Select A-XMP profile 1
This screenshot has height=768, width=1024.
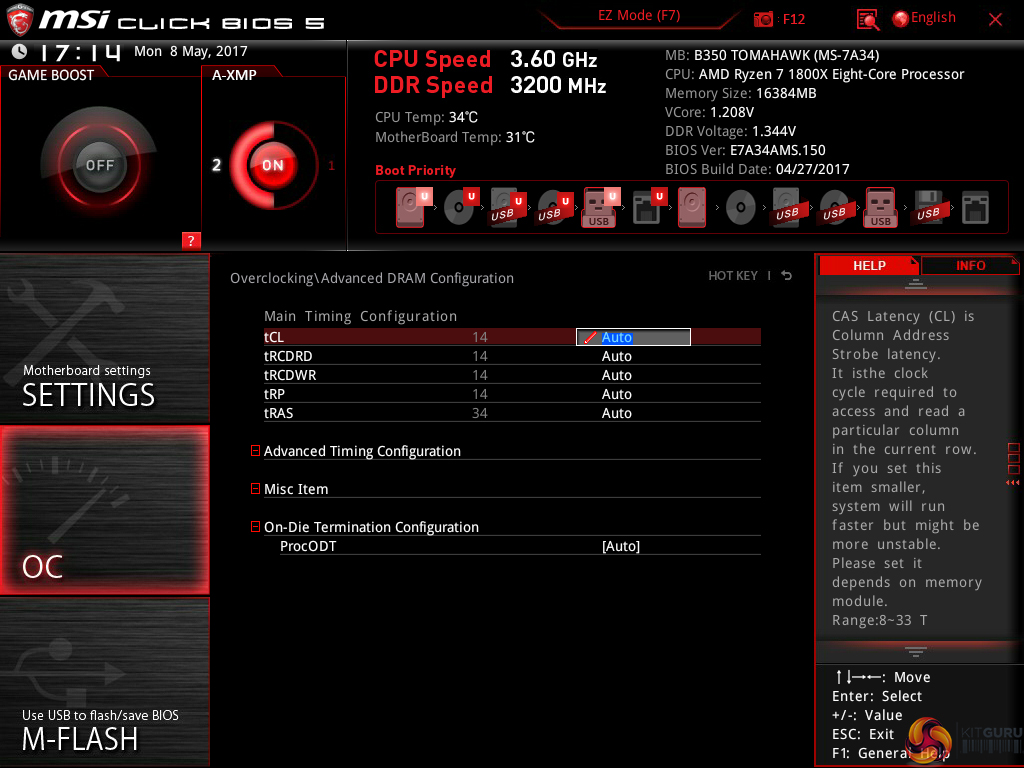(x=331, y=166)
